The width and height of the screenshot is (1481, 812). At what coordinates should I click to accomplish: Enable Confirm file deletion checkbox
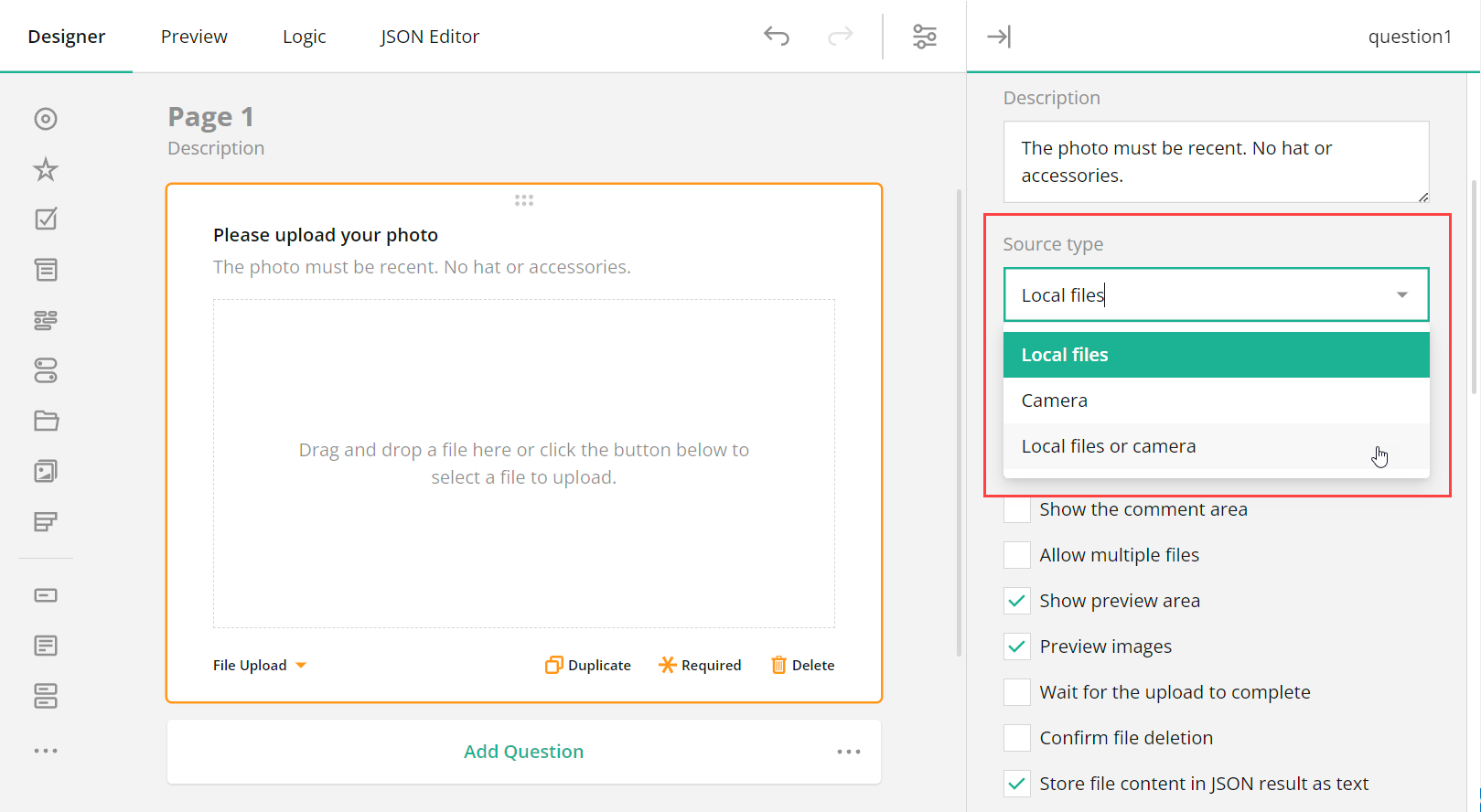(x=1017, y=738)
